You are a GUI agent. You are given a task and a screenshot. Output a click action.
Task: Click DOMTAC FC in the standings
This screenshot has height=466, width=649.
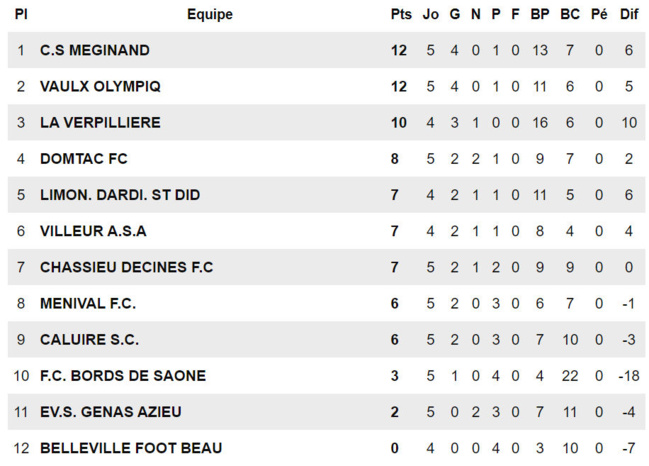coord(84,159)
